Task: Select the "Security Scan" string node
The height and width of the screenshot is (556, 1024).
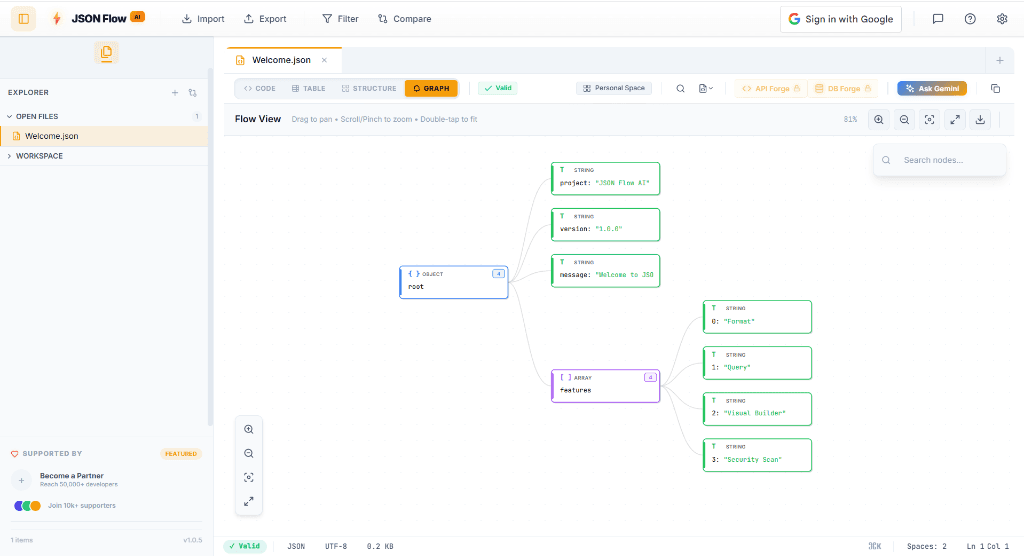Action: [x=757, y=455]
